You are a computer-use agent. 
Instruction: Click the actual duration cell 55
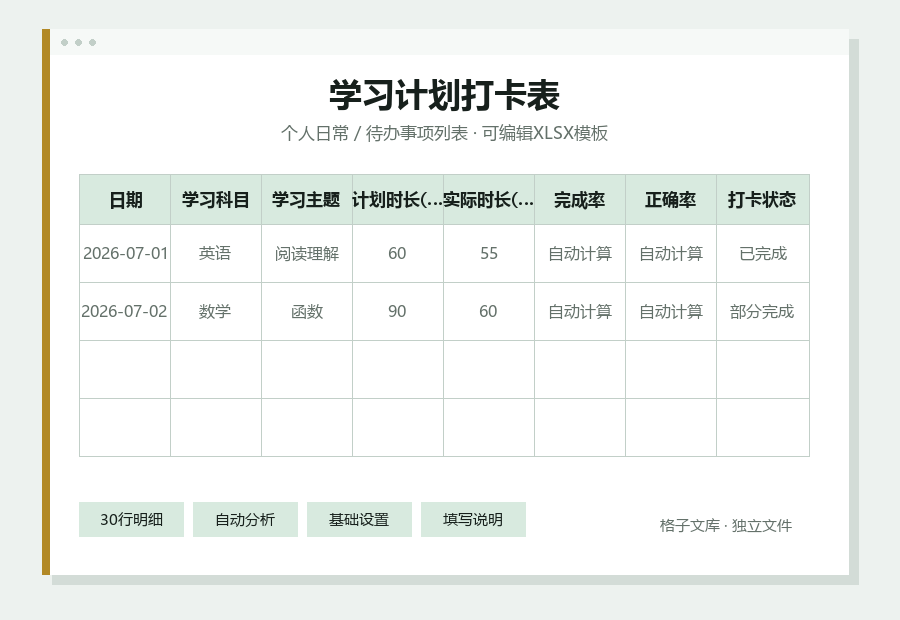tap(489, 253)
